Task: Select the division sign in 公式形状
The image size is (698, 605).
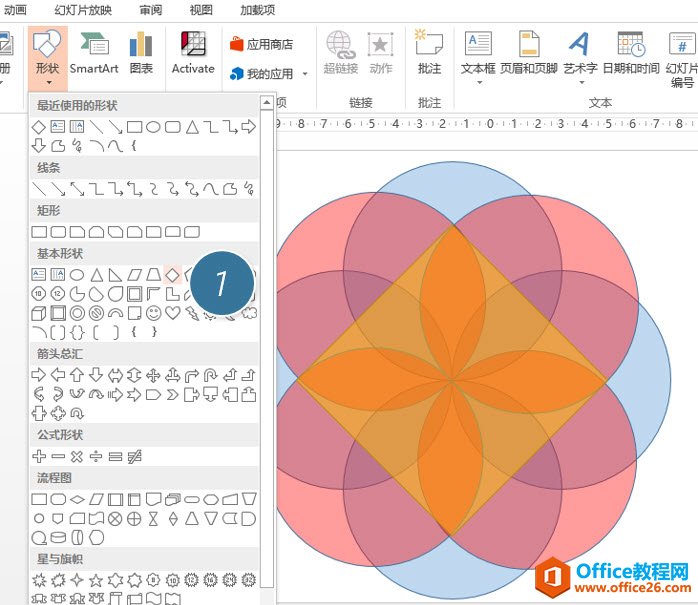Action: click(96, 456)
